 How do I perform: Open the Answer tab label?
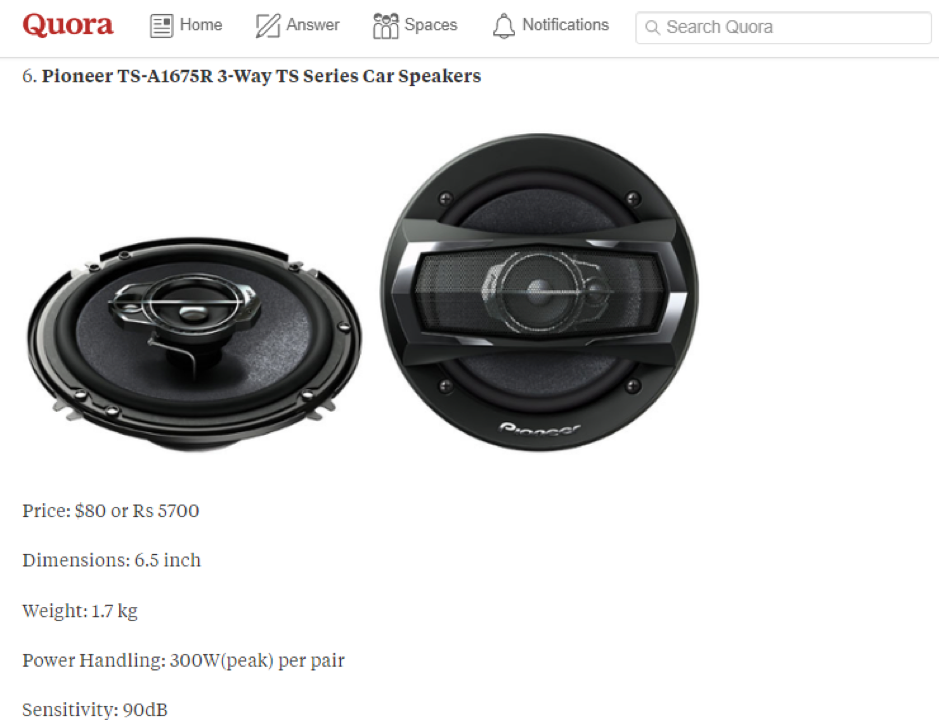coord(313,25)
